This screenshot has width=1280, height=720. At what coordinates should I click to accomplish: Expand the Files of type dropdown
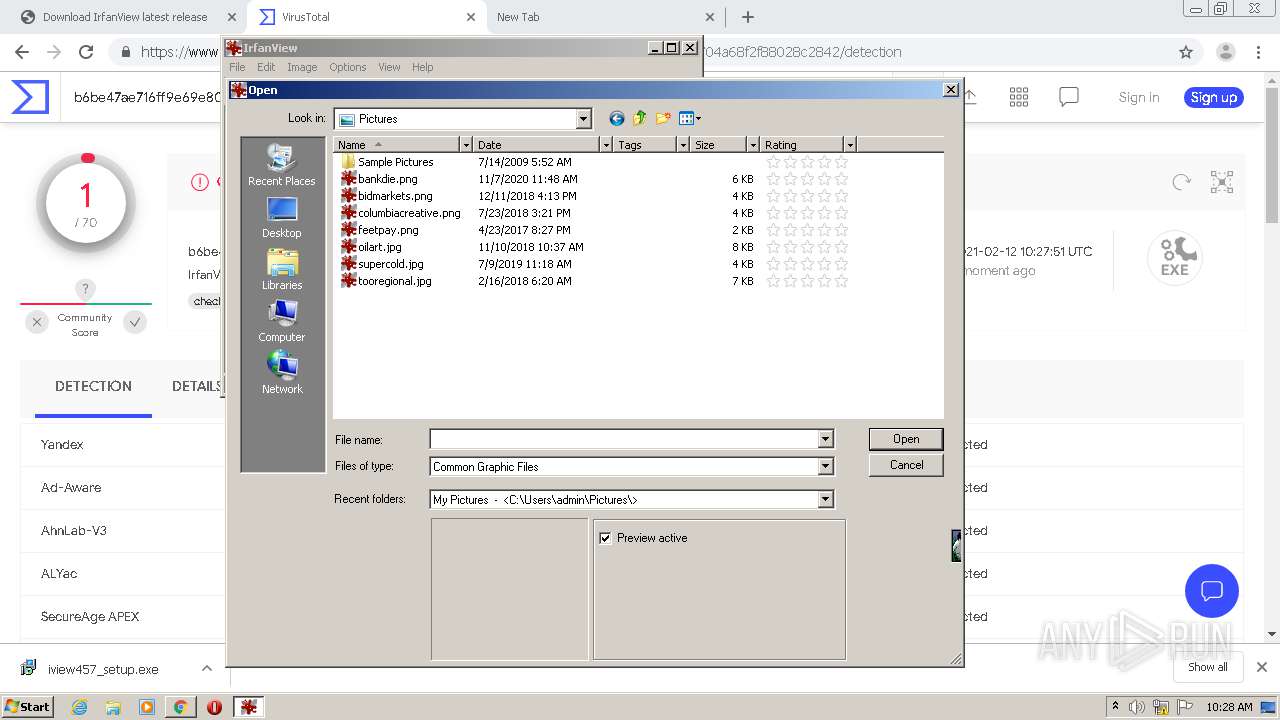point(825,466)
